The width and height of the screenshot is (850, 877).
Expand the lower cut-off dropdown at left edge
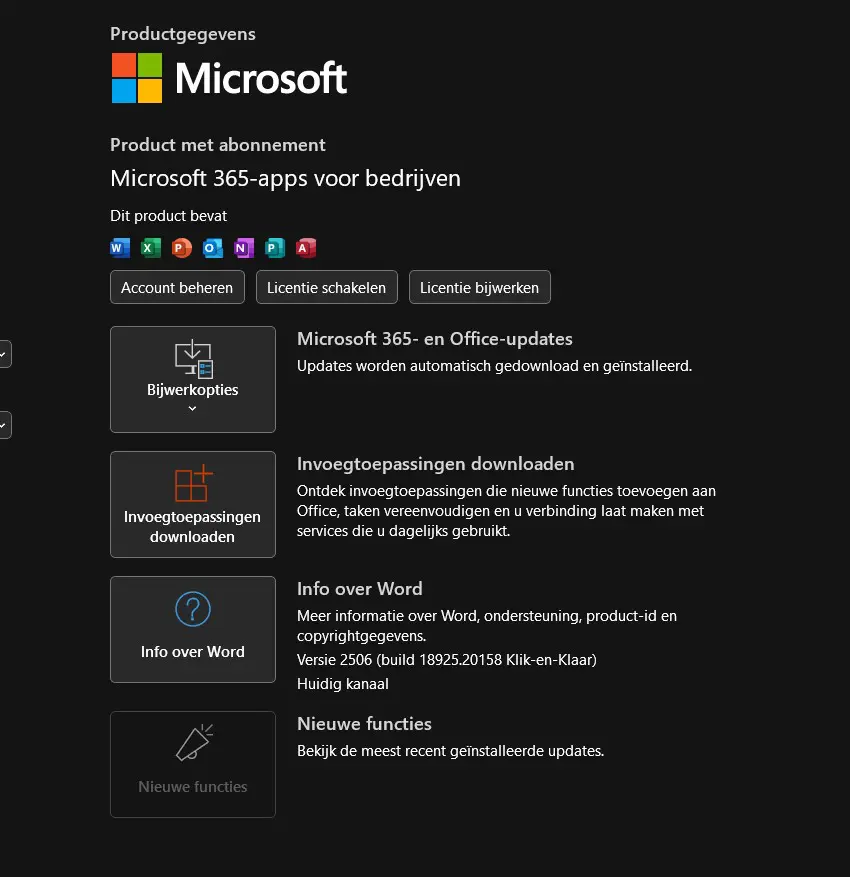(4, 425)
